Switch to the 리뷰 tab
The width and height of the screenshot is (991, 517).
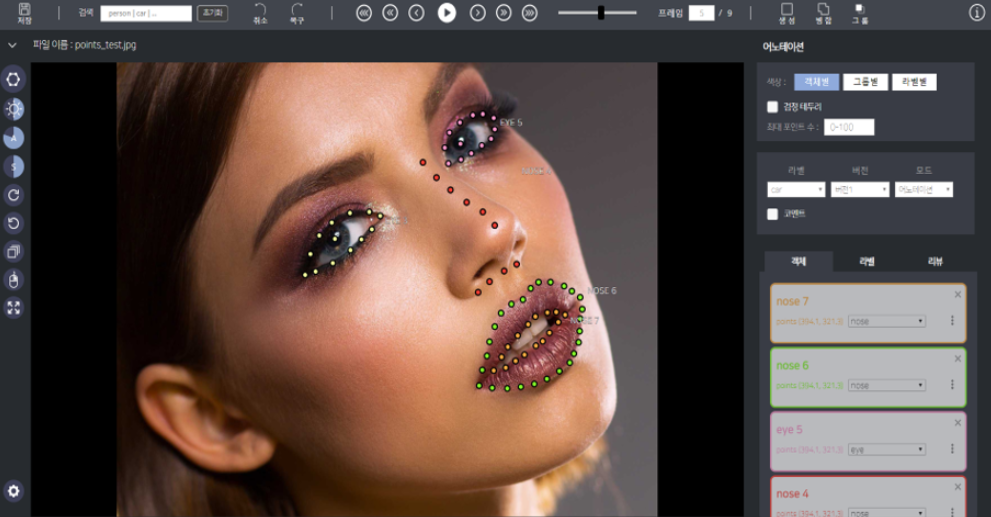(x=935, y=262)
